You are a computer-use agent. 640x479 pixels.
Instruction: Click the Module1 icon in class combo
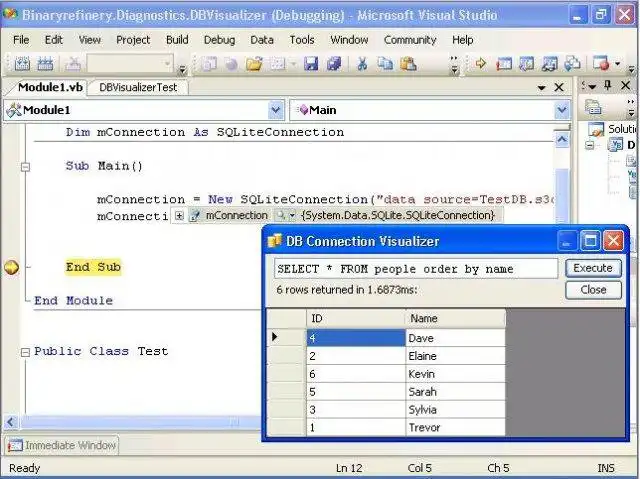click(x=14, y=110)
